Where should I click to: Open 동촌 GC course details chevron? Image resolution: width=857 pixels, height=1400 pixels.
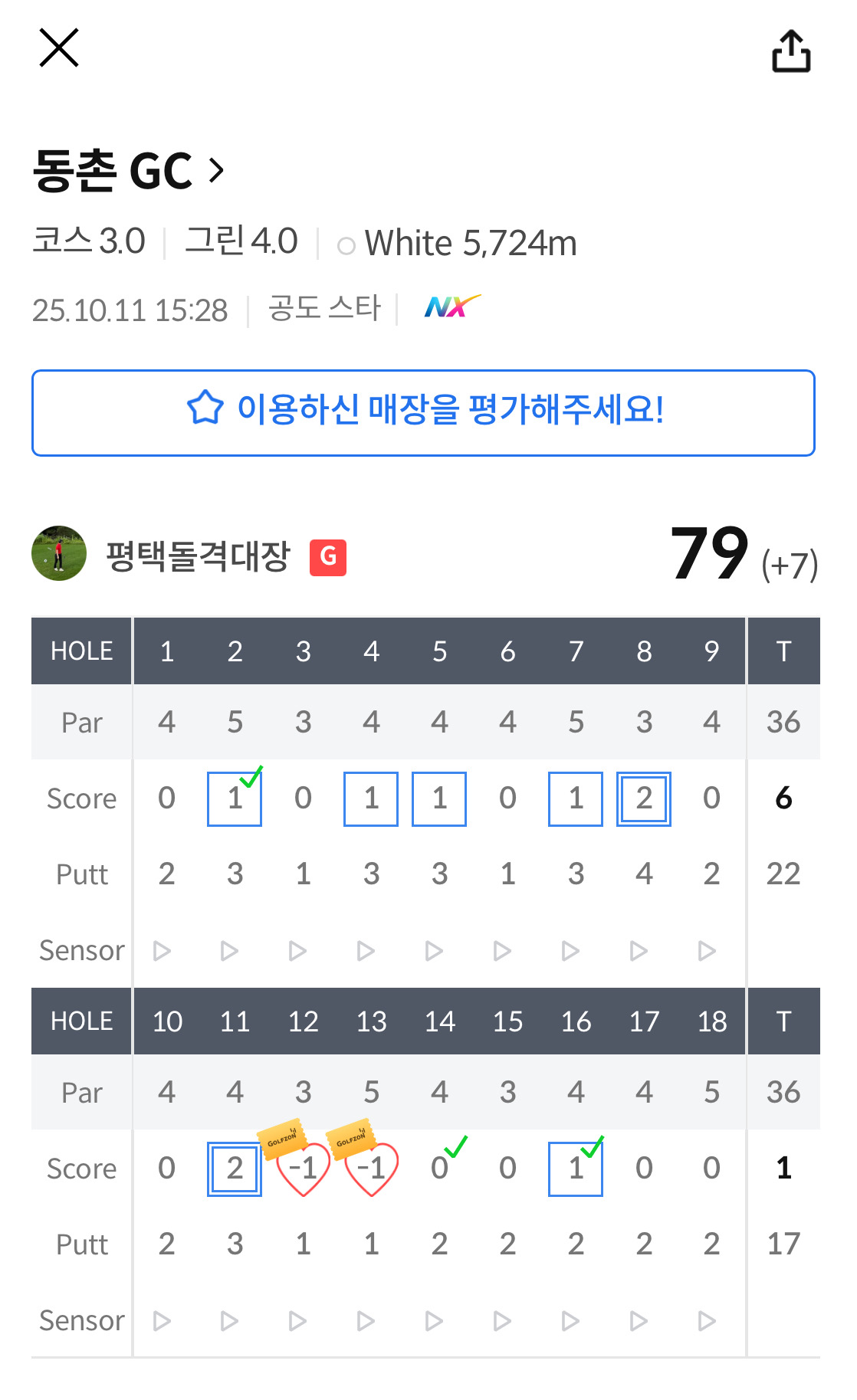pyautogui.click(x=217, y=169)
